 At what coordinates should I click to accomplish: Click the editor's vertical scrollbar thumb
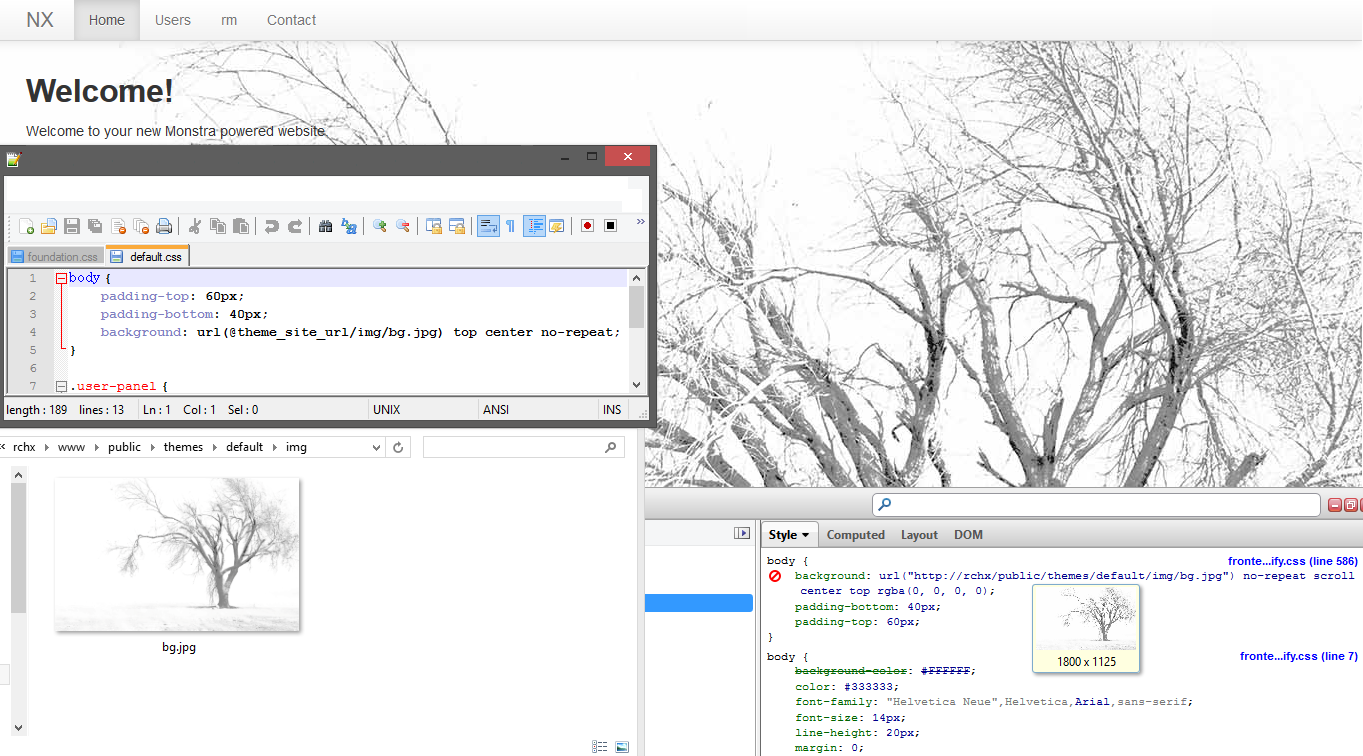click(x=636, y=307)
